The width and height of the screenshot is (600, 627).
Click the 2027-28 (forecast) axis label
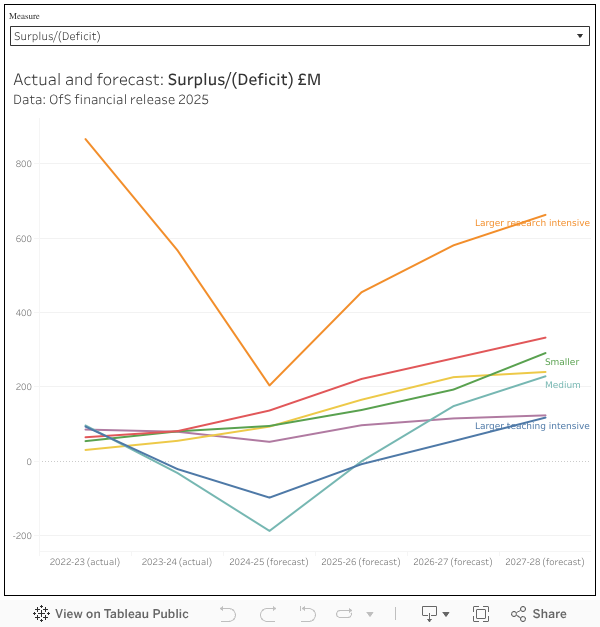545,562
